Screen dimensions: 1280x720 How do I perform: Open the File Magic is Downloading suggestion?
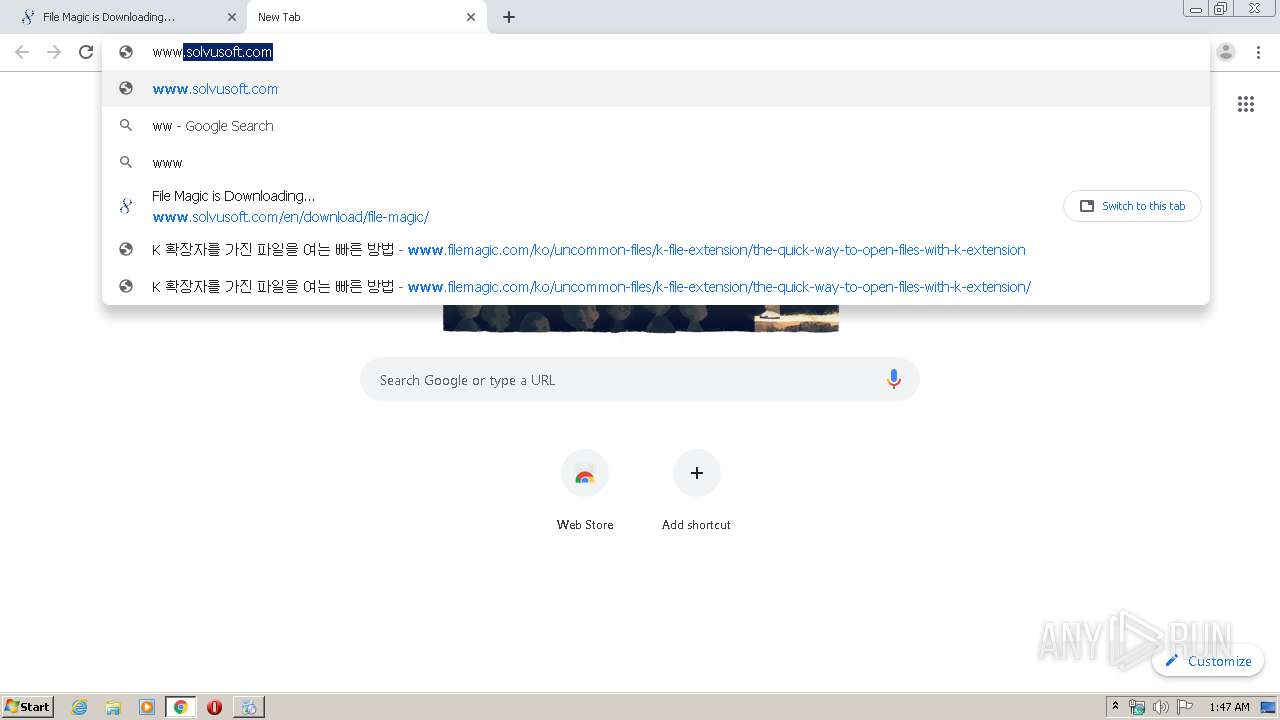pos(656,206)
